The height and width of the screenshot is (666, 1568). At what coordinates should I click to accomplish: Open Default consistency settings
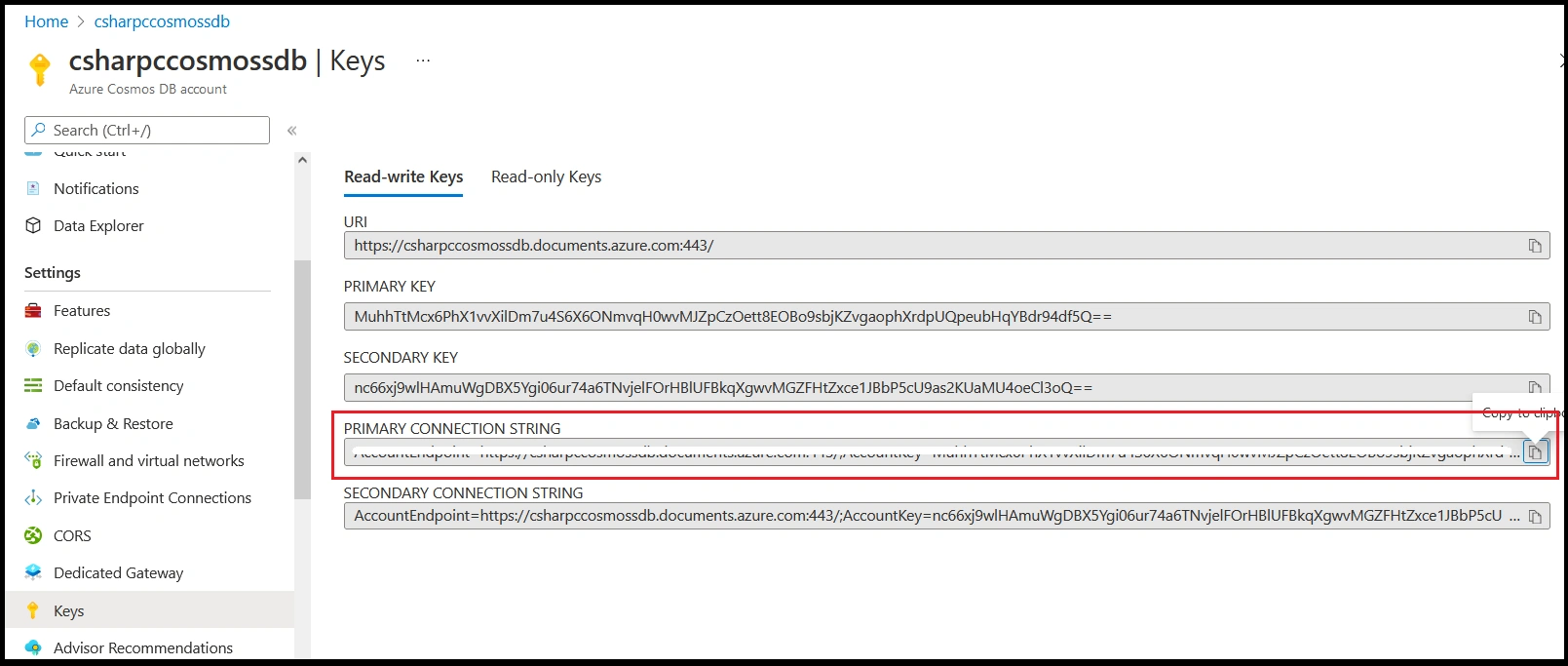pos(118,386)
